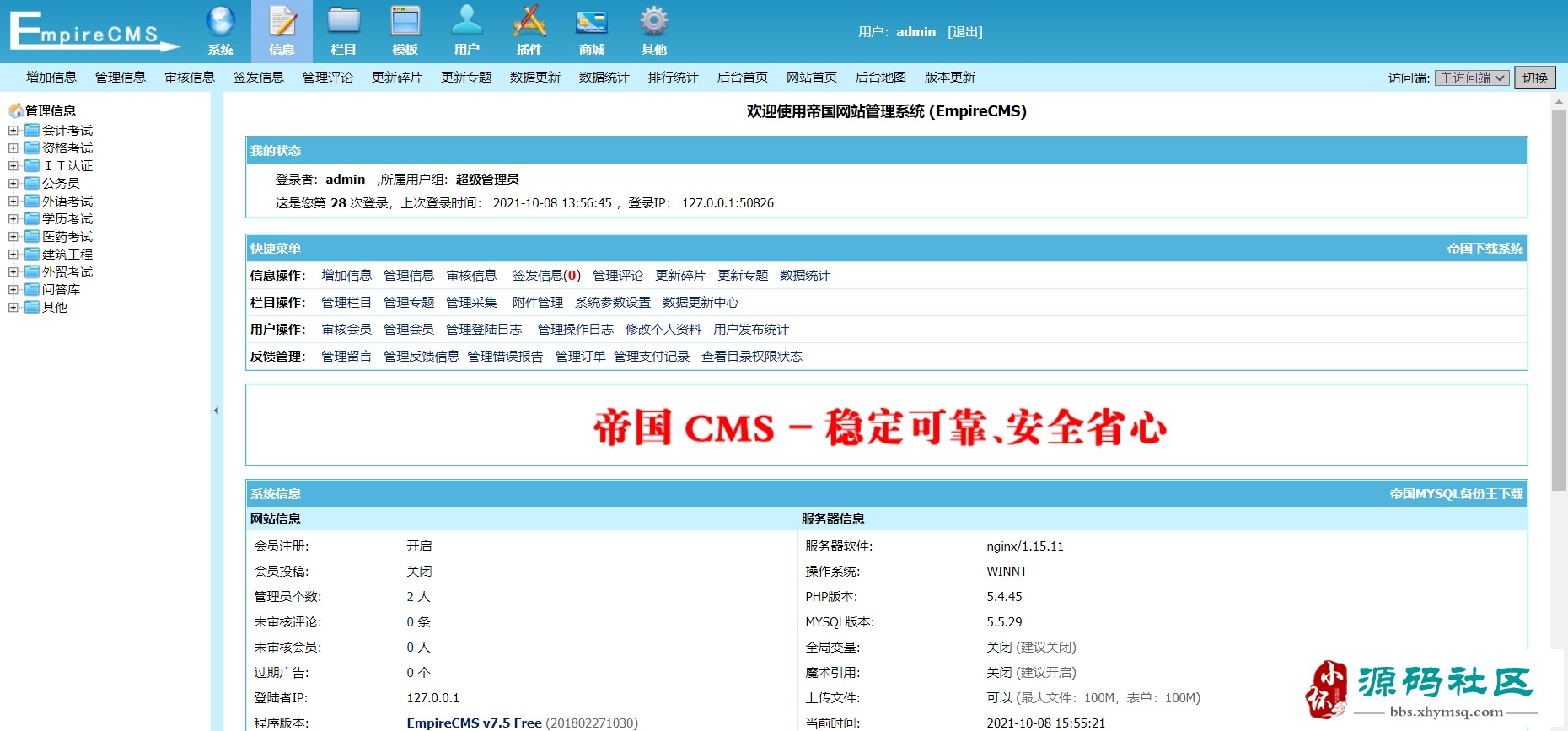
Task: Click the 帝国CMS red banner
Action: (x=880, y=427)
